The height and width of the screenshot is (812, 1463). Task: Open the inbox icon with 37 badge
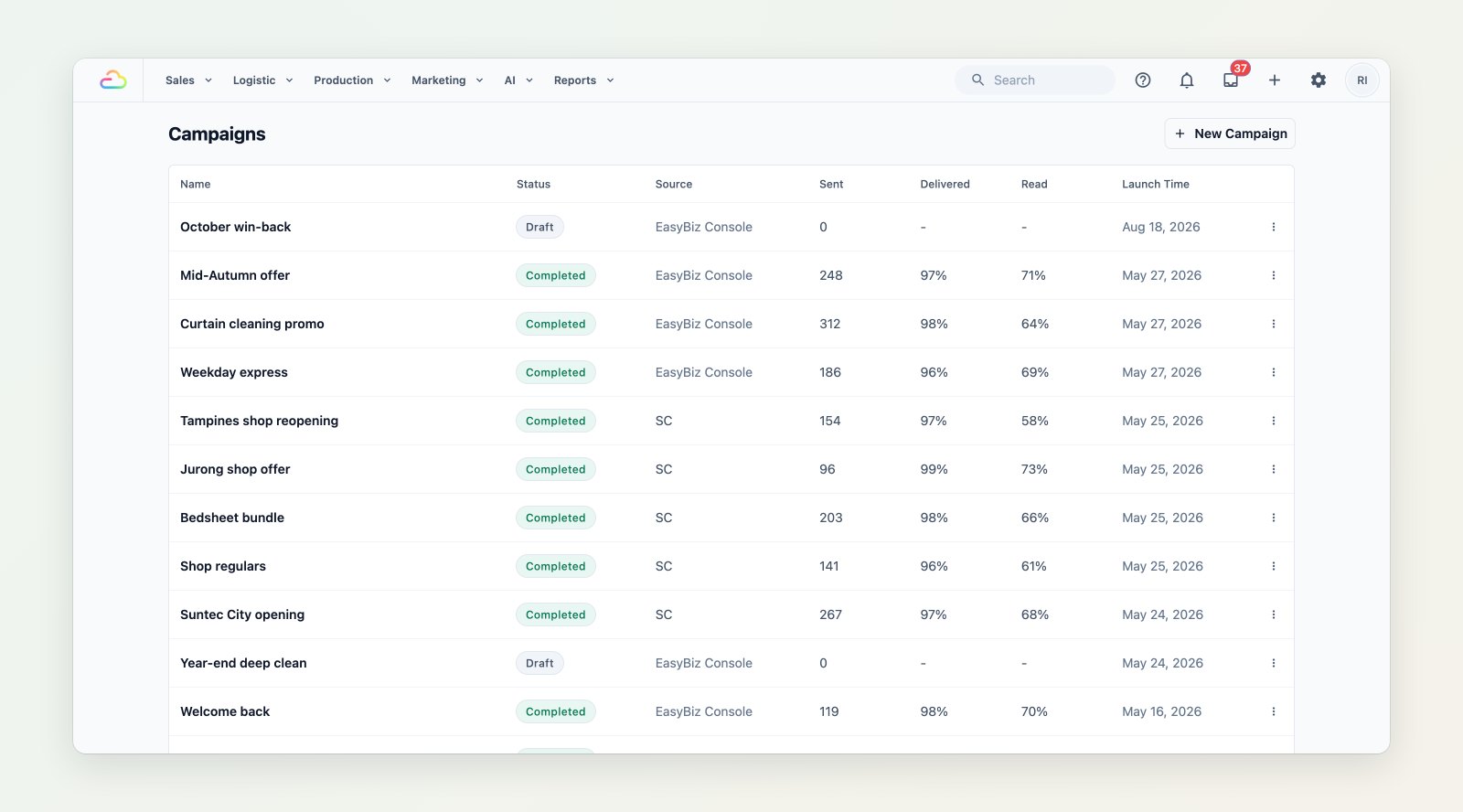tap(1231, 80)
